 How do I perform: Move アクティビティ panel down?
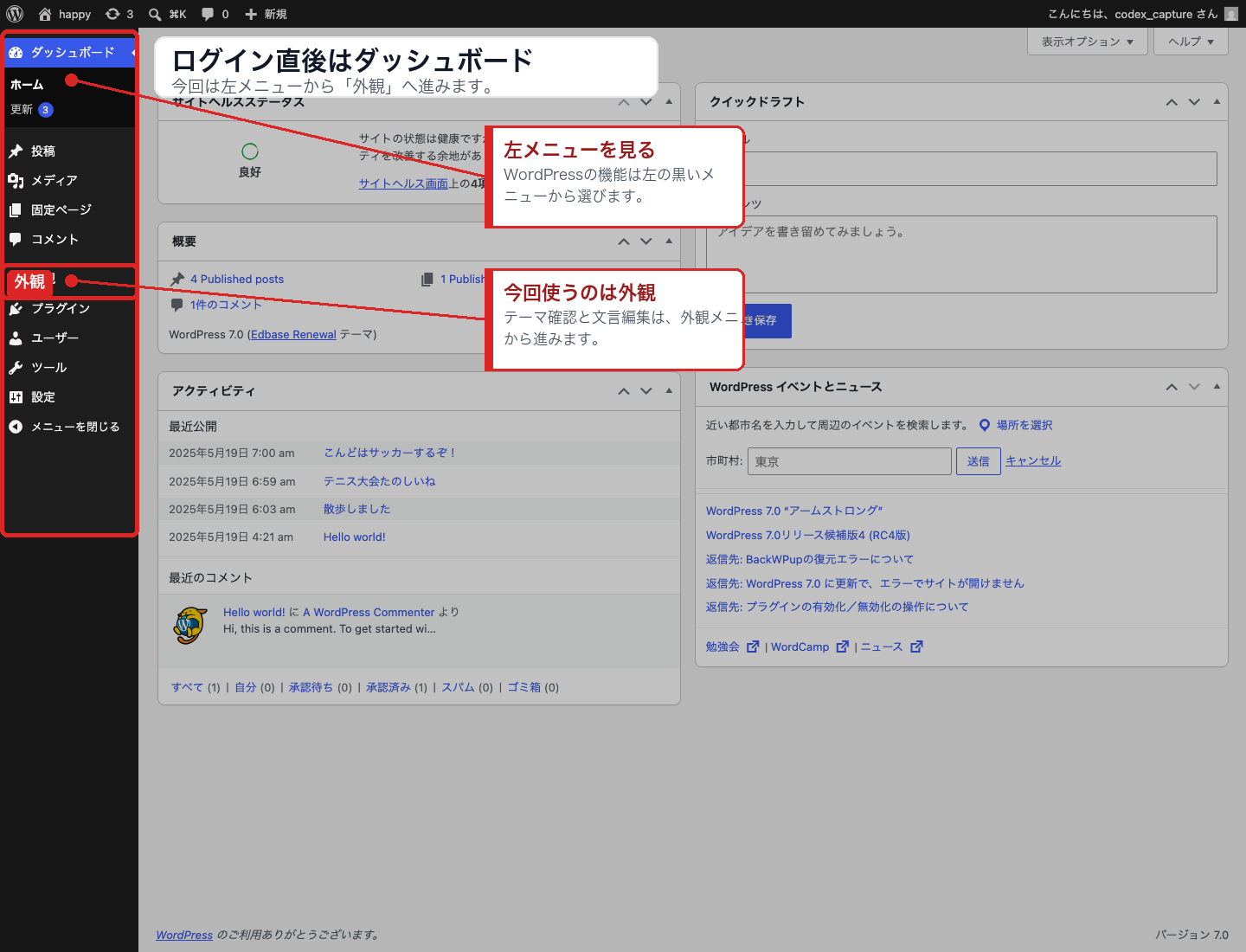tap(646, 391)
